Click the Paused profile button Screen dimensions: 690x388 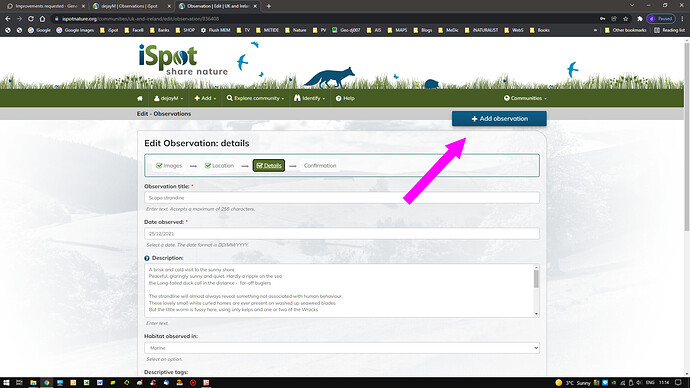click(661, 19)
